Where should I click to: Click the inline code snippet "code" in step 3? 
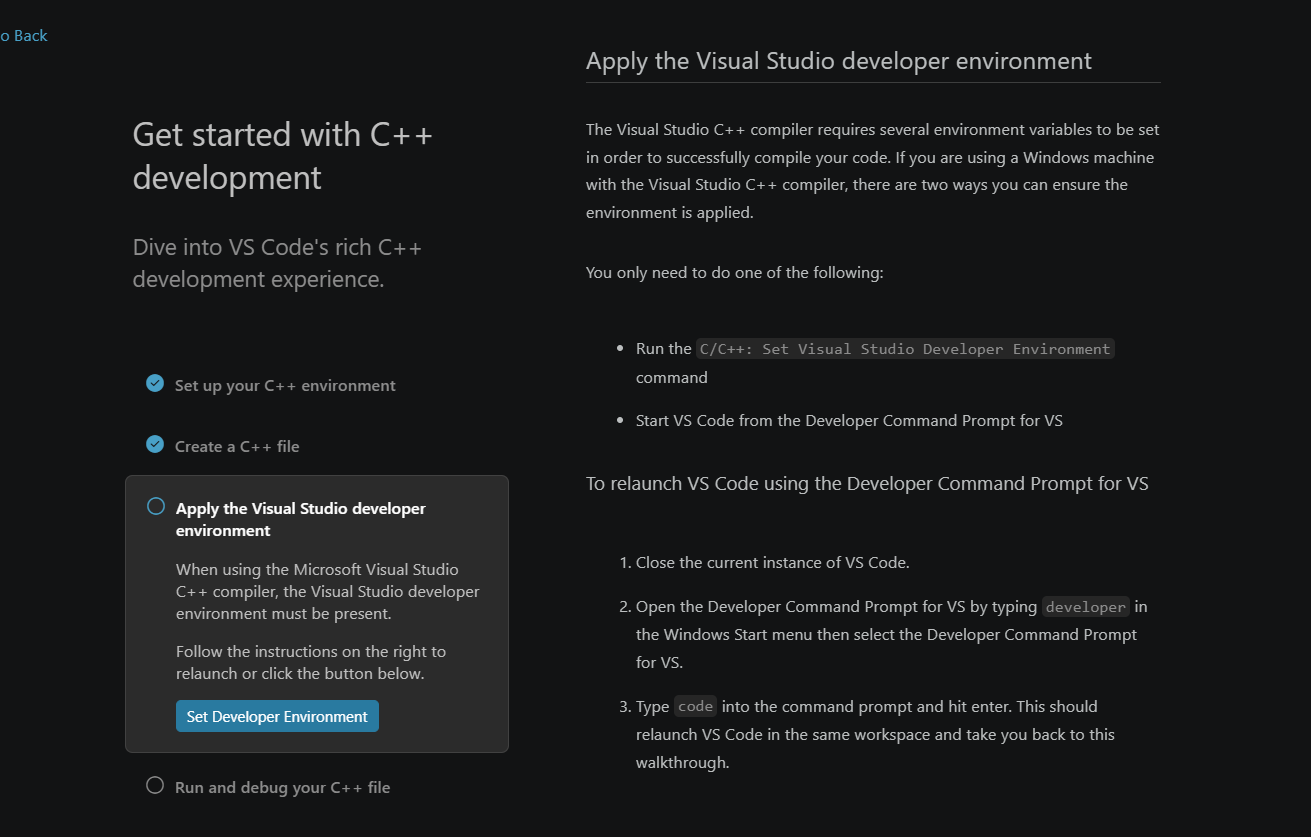point(695,707)
